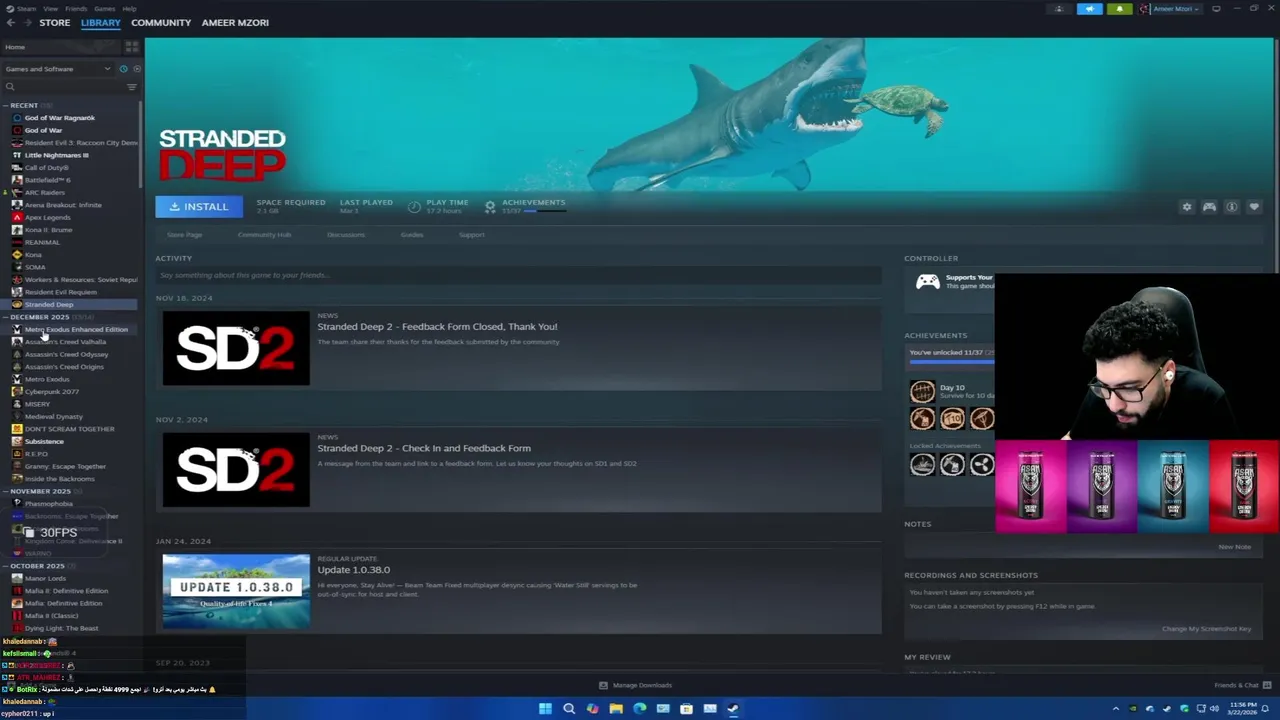Select Assassin's Creed Valhalla in library
Screen dimensions: 1280x720
click(65, 342)
